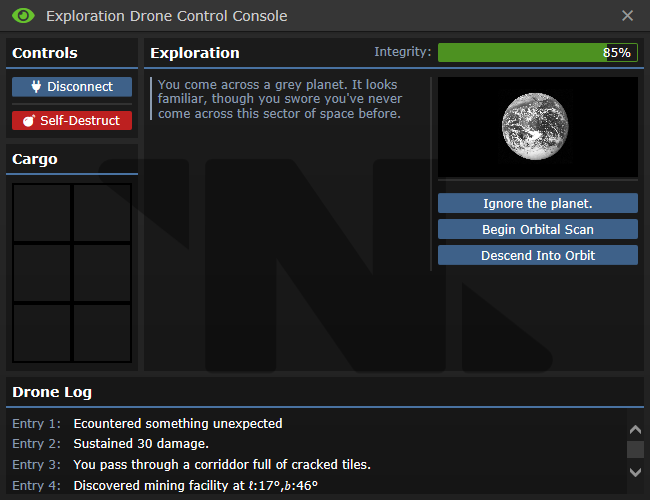
Task: Select the top-left cargo slot
Action: [x=42, y=213]
